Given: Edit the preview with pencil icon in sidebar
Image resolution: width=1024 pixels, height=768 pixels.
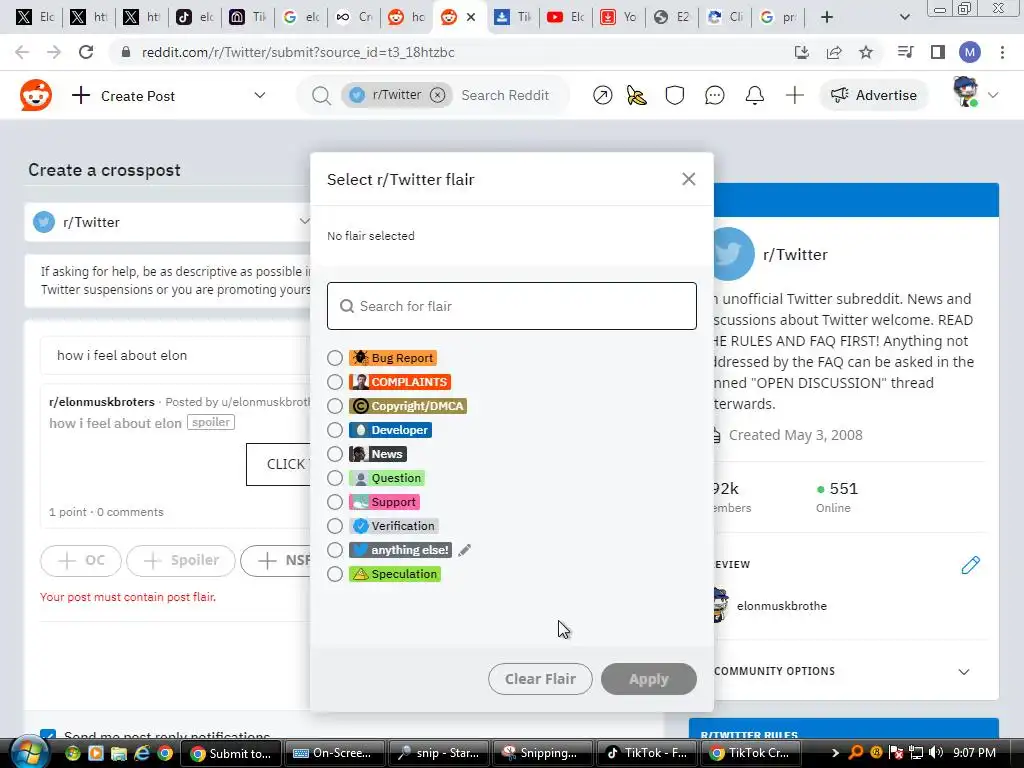Looking at the screenshot, I should click(970, 565).
